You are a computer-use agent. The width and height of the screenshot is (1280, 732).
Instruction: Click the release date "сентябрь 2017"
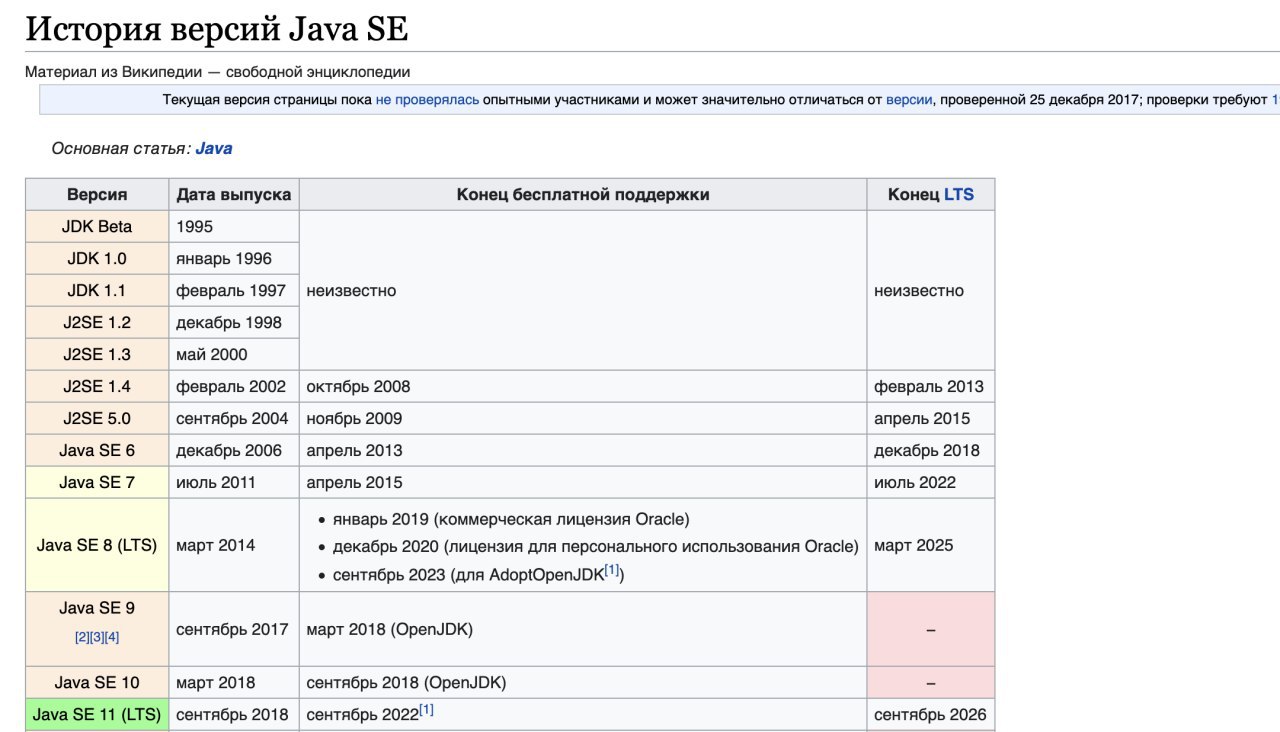[232, 629]
